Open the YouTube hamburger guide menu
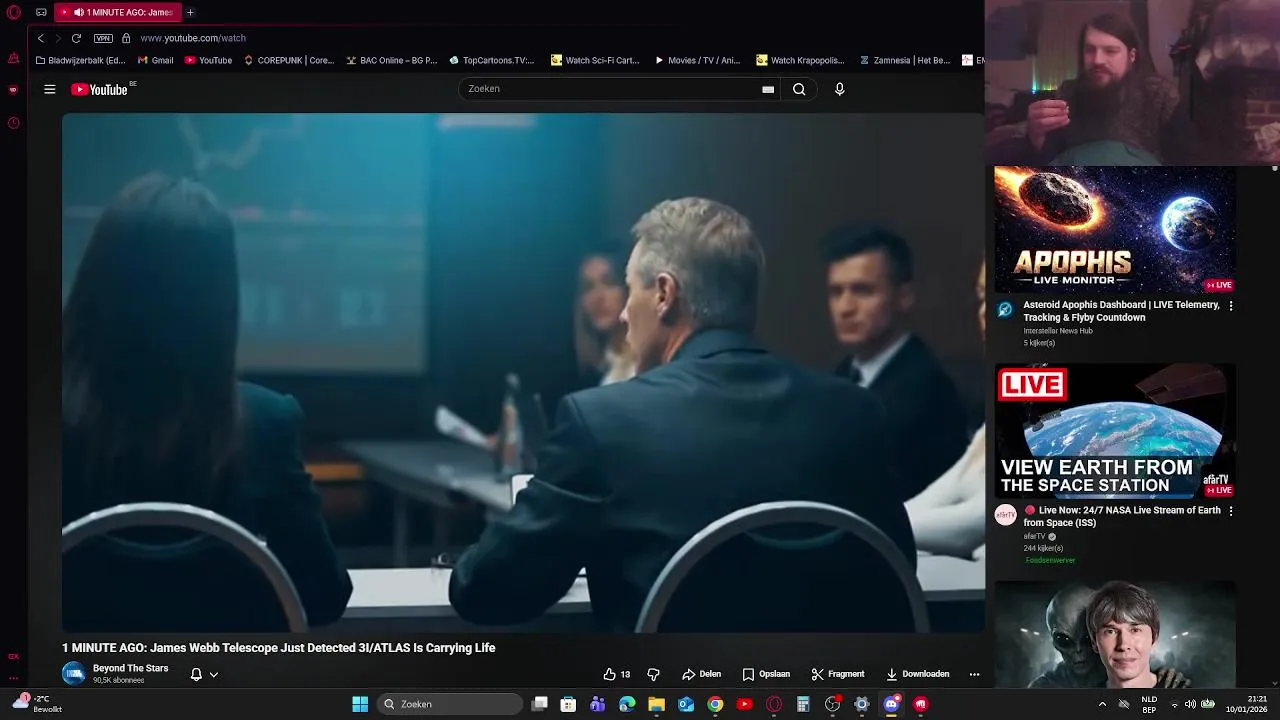This screenshot has height=720, width=1280. (x=49, y=89)
